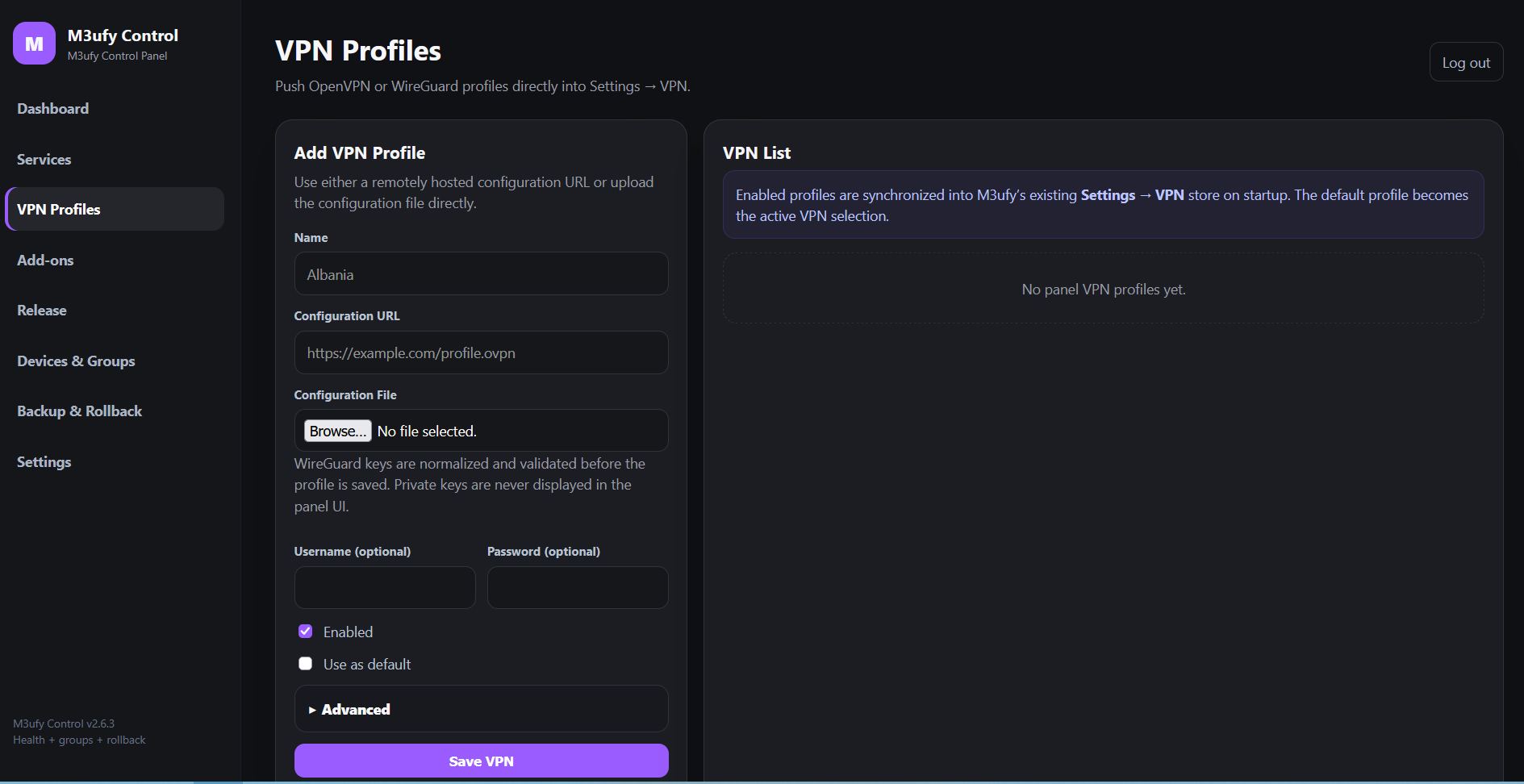The height and width of the screenshot is (784, 1524).
Task: Click the Log out button
Action: pyautogui.click(x=1466, y=62)
